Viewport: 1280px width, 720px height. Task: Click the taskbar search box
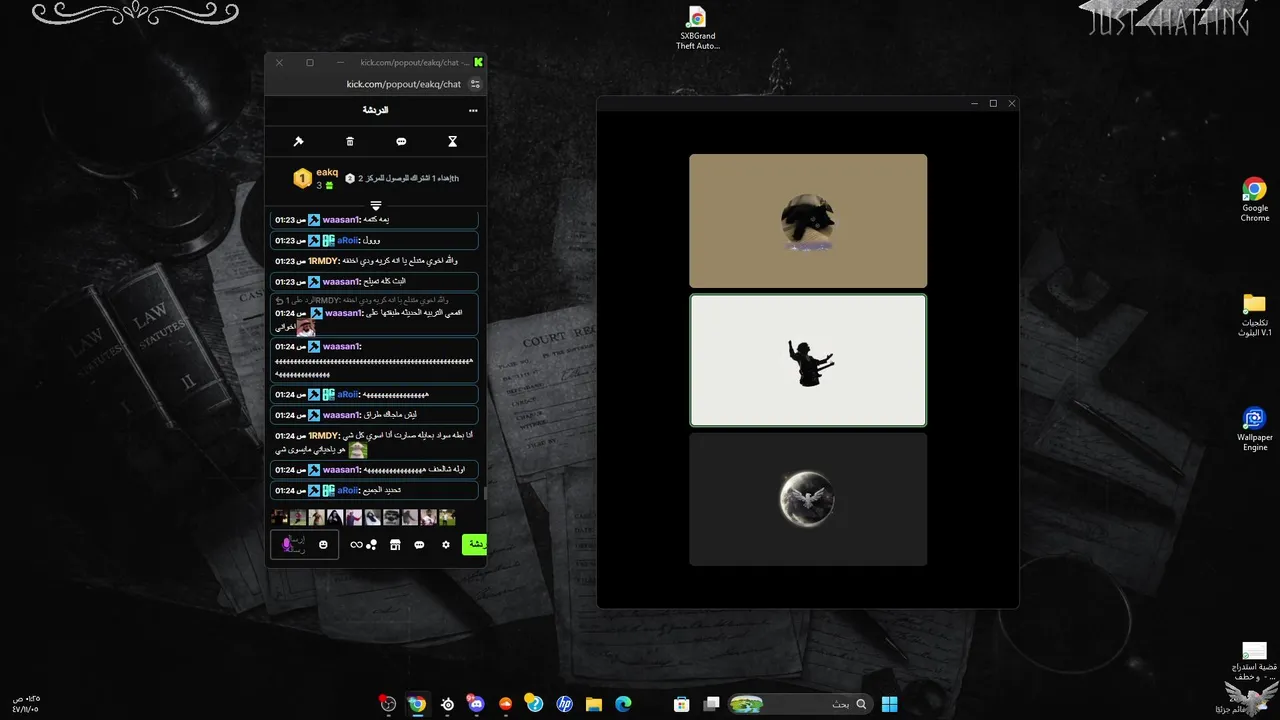pyautogui.click(x=800, y=704)
